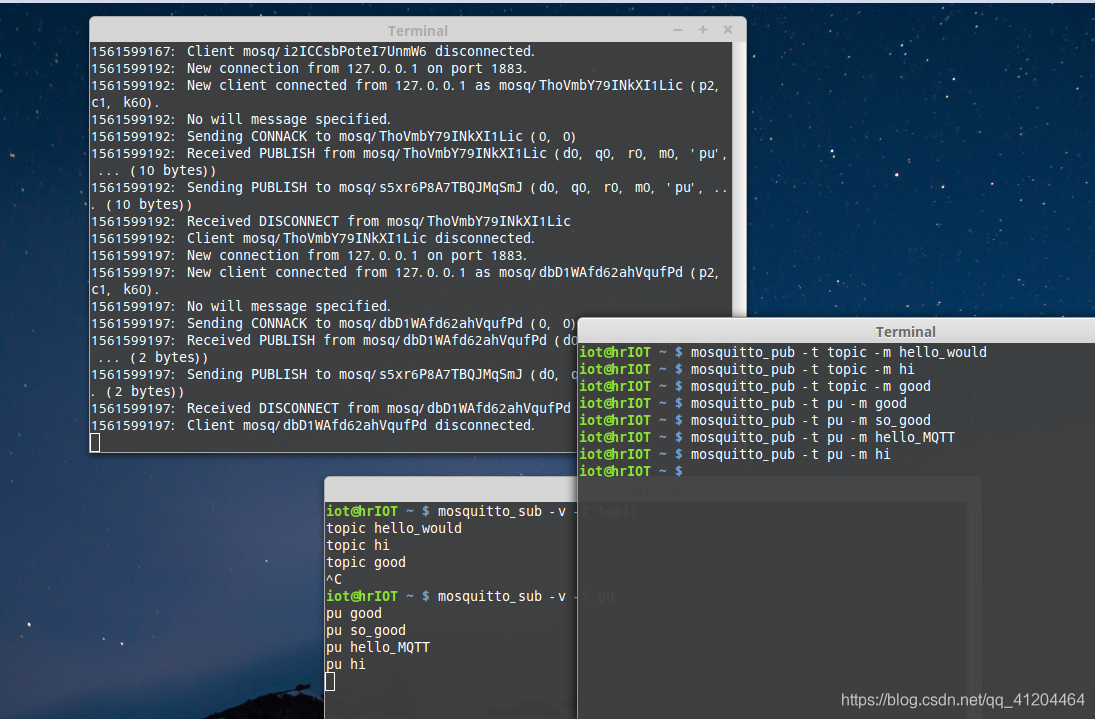The width and height of the screenshot is (1095, 719).
Task: Click the block cursor in the broker log Terminal
Action: 95,443
